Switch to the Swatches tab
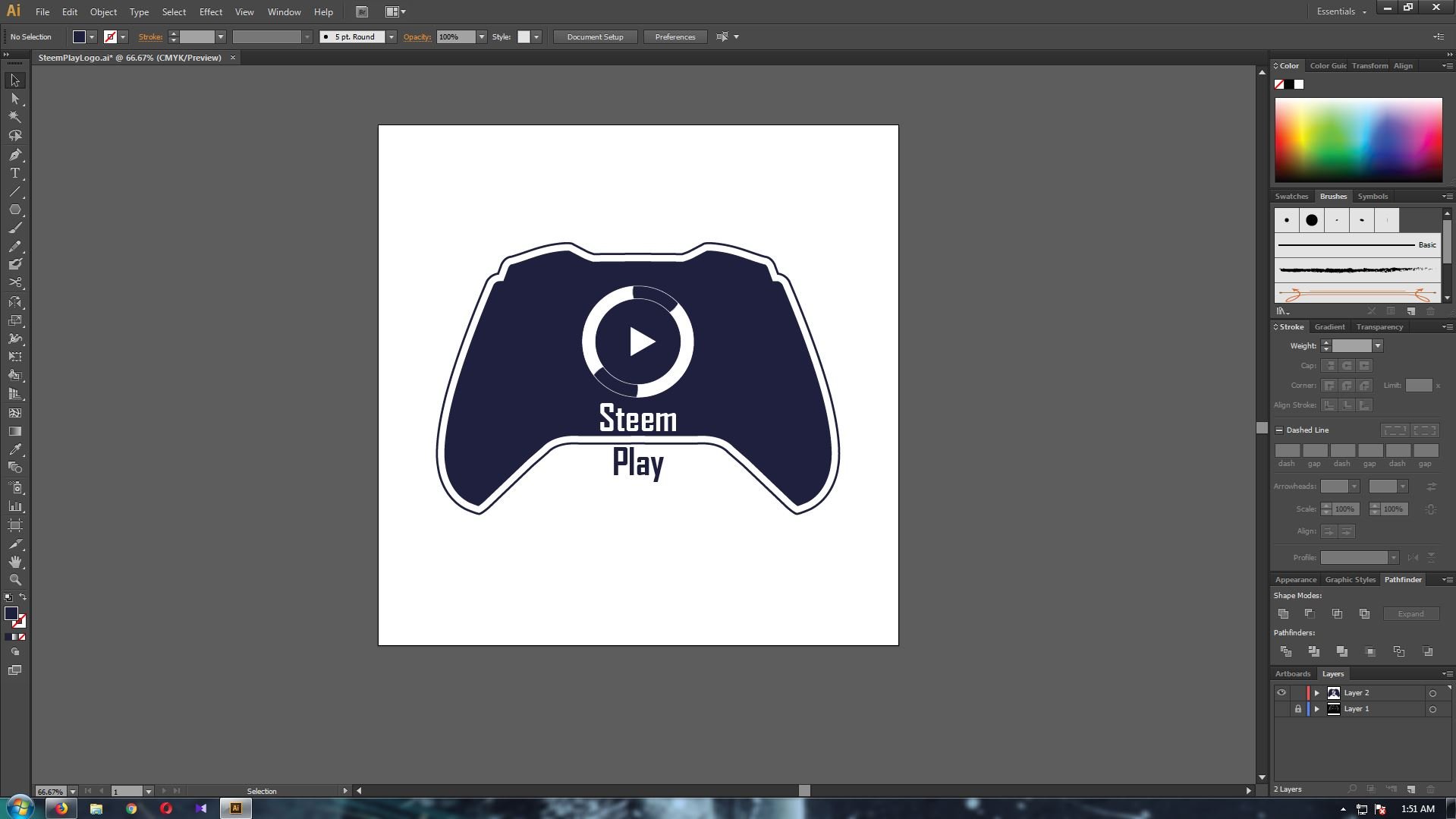Viewport: 1456px width, 819px height. click(x=1291, y=196)
